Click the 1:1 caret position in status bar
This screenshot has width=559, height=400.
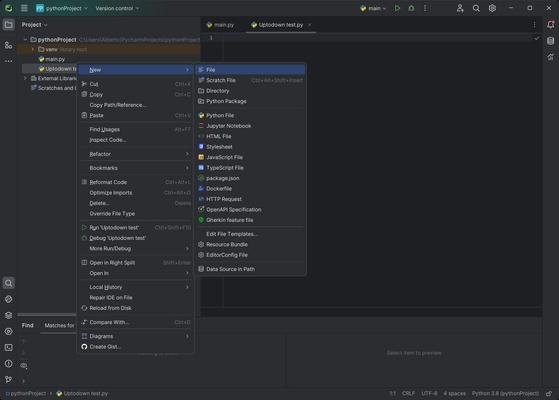tap(392, 393)
